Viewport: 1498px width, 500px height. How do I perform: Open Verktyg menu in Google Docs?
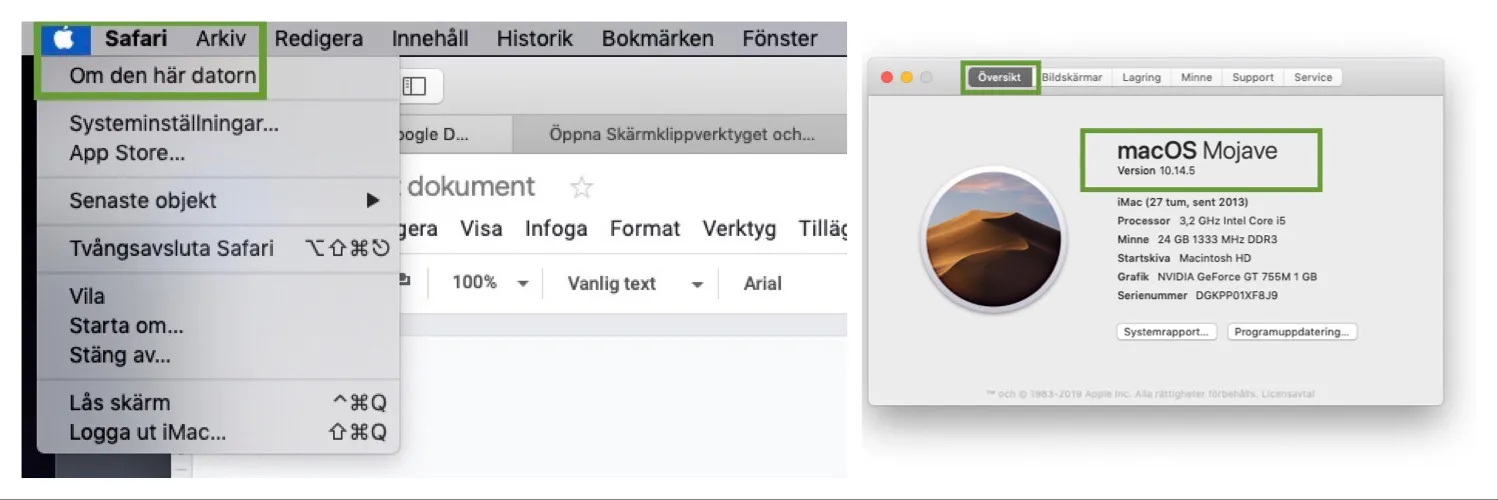click(739, 229)
